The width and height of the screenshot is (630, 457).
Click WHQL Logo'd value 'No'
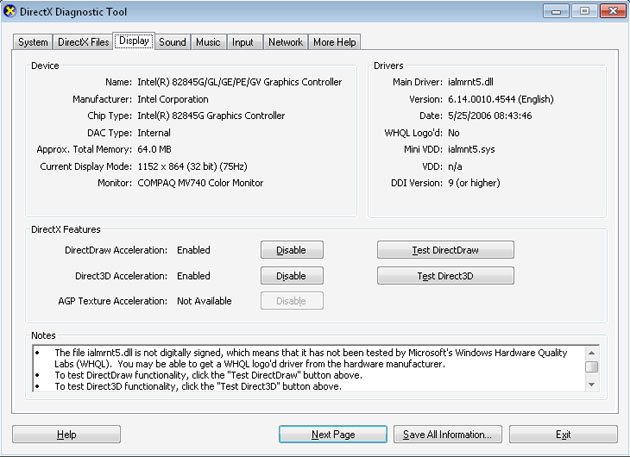coord(454,133)
